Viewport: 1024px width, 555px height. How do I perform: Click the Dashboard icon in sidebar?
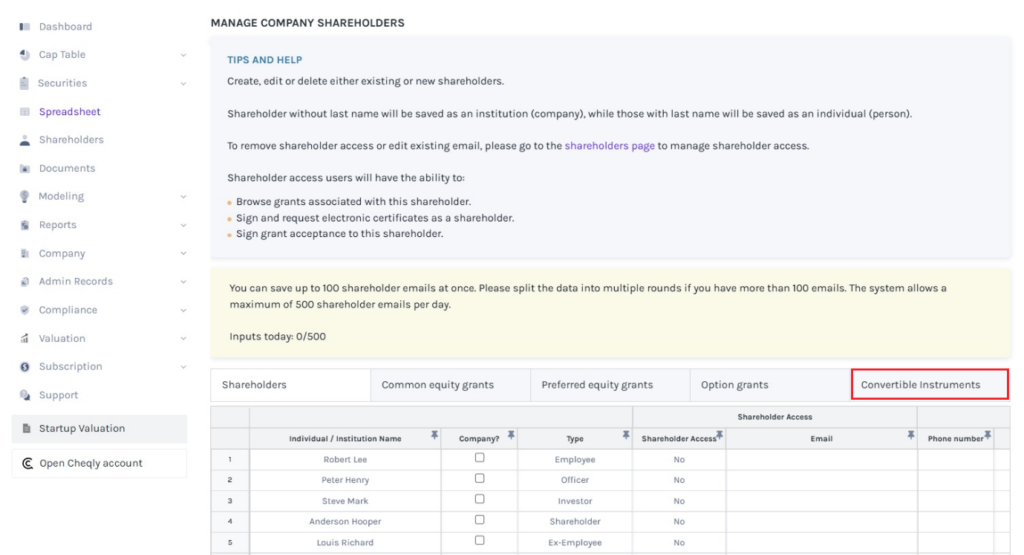(x=24, y=27)
